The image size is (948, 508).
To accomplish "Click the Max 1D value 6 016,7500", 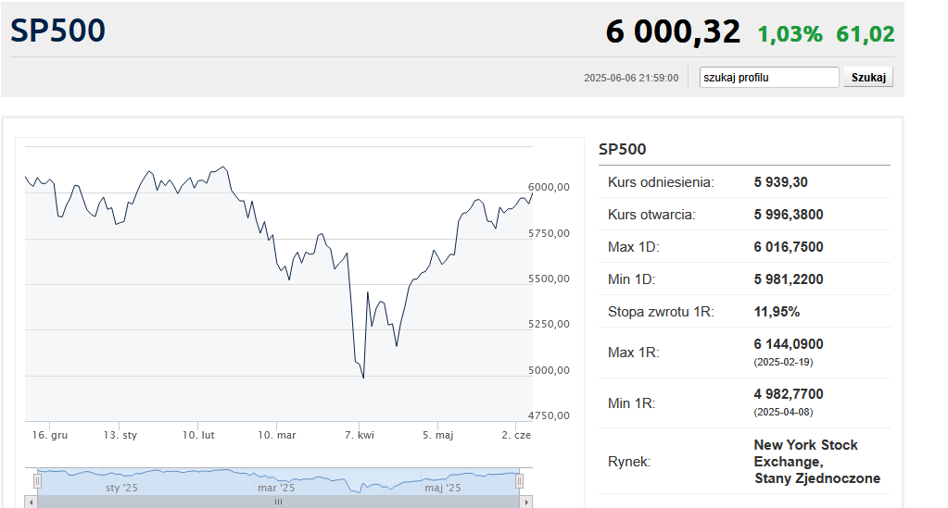I will click(x=788, y=247).
